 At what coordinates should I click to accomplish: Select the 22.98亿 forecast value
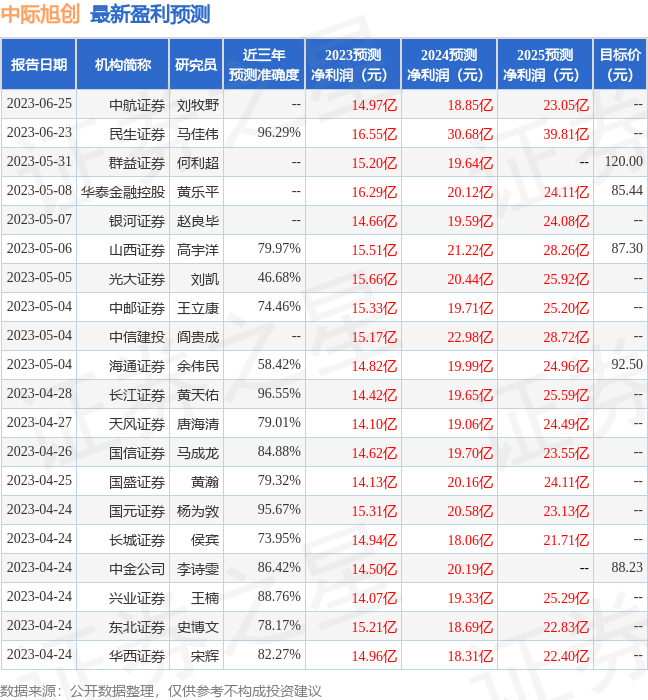(470, 338)
